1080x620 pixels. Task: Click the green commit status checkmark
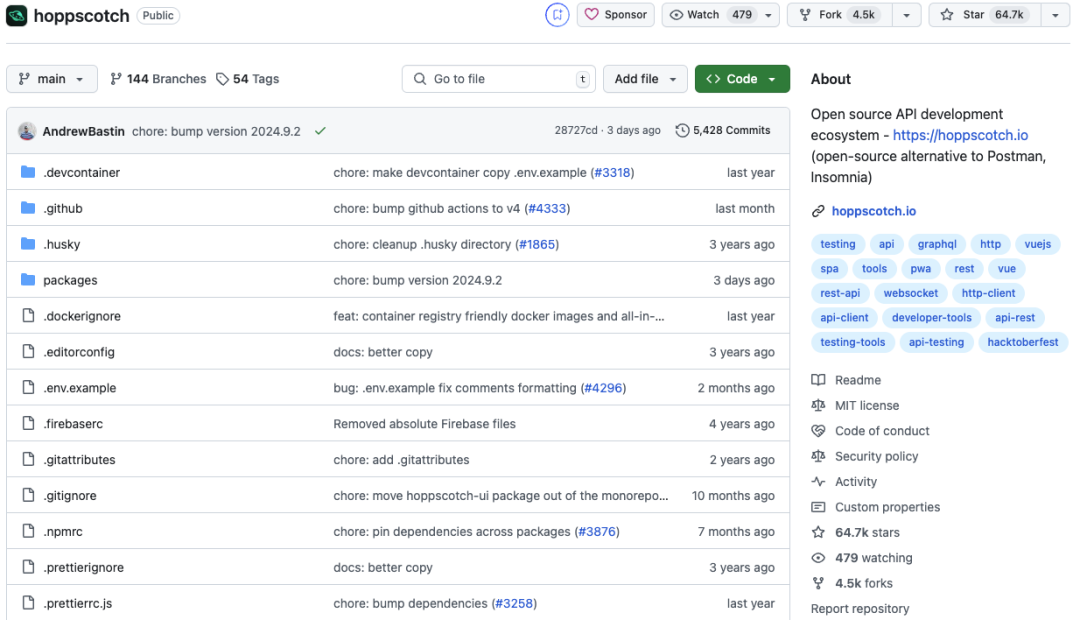pos(320,131)
